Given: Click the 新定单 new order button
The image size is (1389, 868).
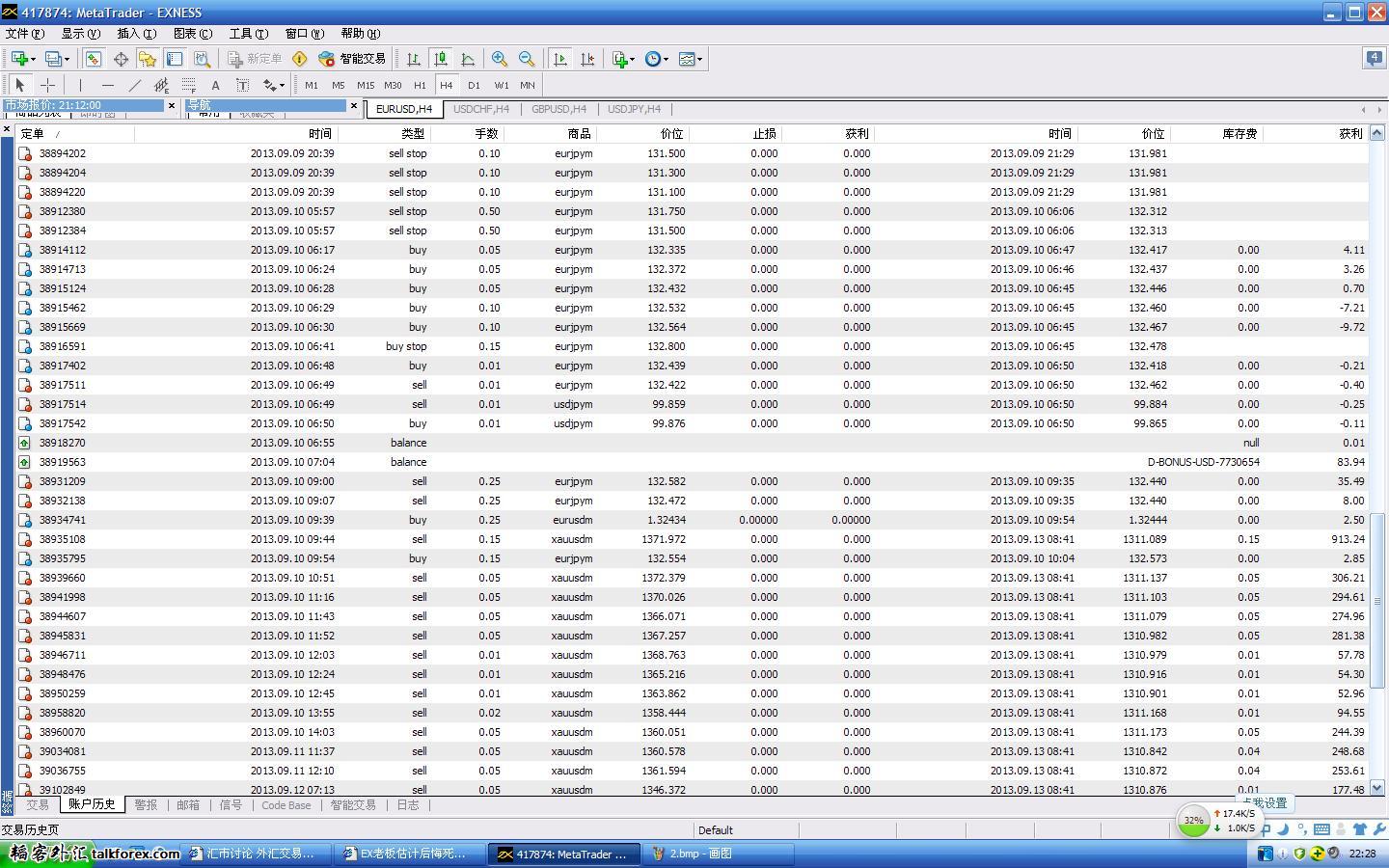Looking at the screenshot, I should [x=255, y=59].
